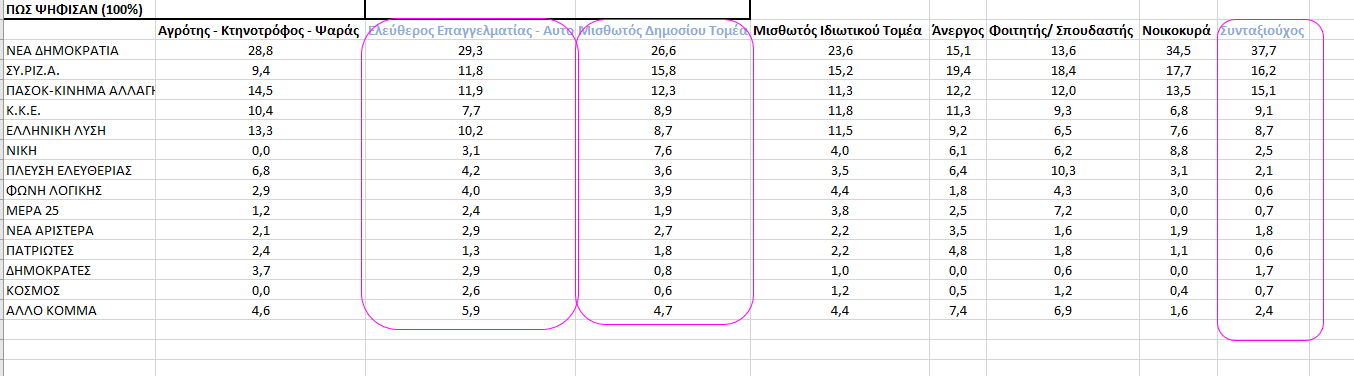This screenshot has width=1354, height=376.
Task: Click '3,1' in the ΝΙΚΗ row
Action: pyautogui.click(x=470, y=151)
